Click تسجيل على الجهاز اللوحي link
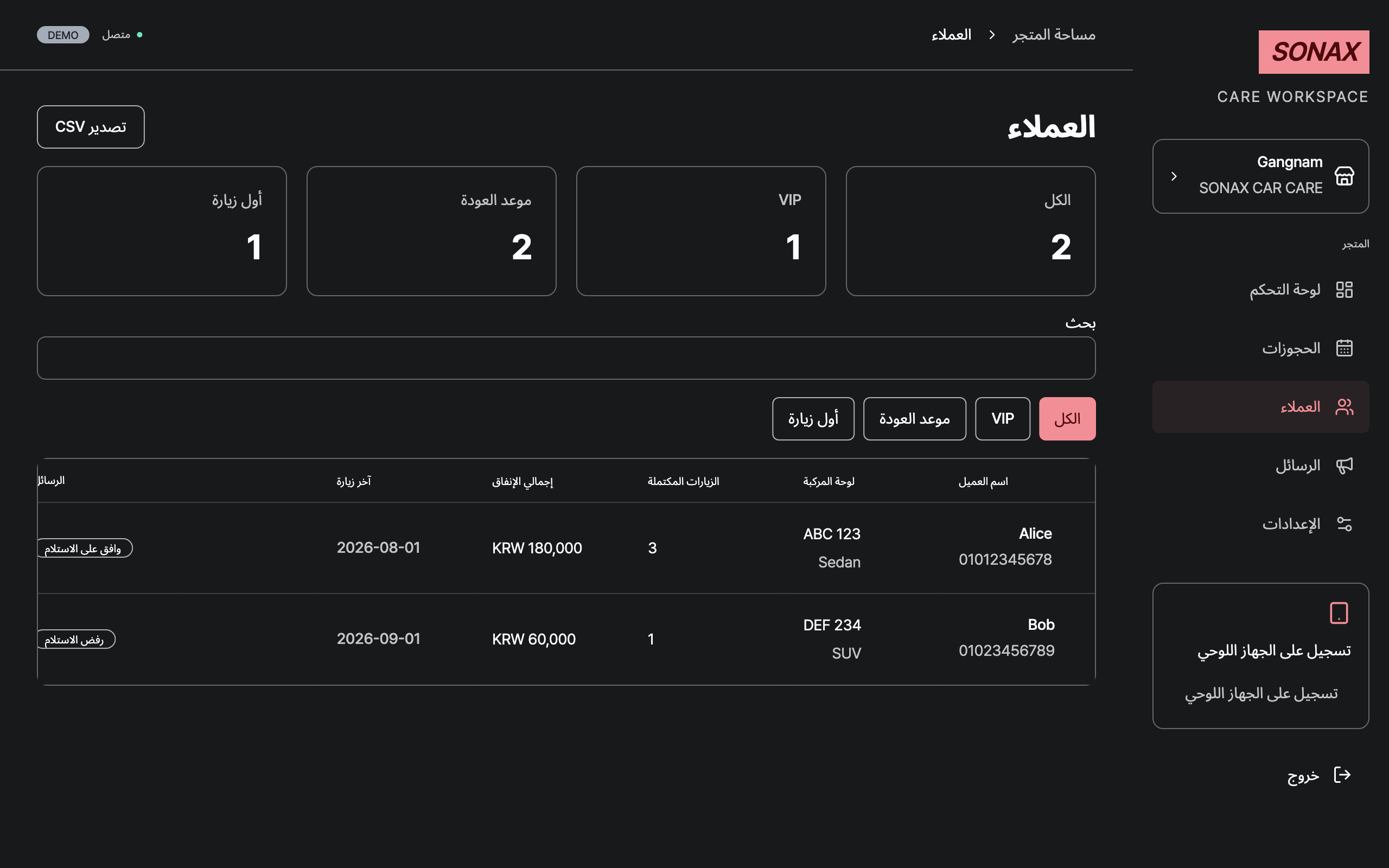 click(1261, 693)
